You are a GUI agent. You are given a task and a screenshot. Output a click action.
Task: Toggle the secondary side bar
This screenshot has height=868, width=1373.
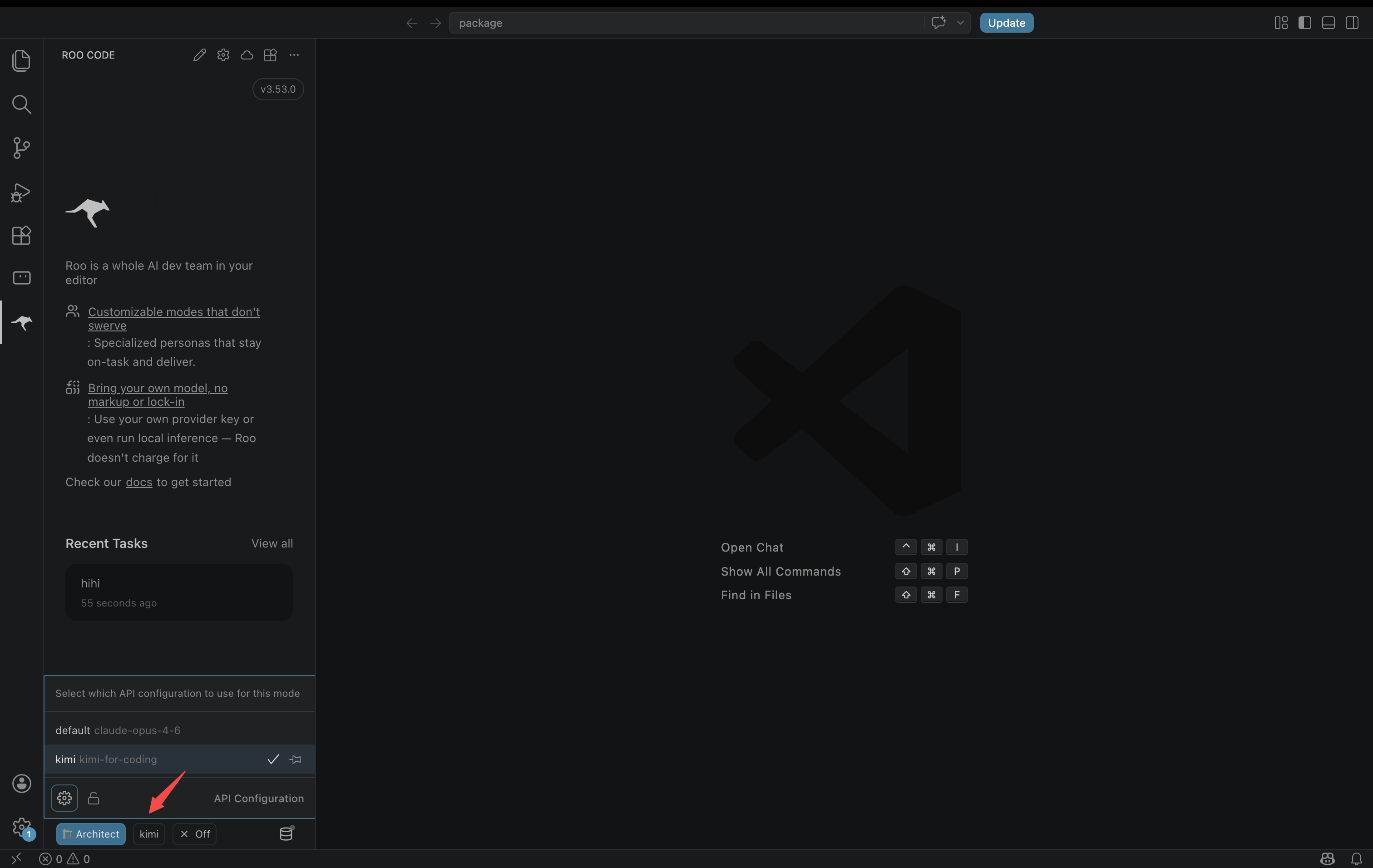1352,23
